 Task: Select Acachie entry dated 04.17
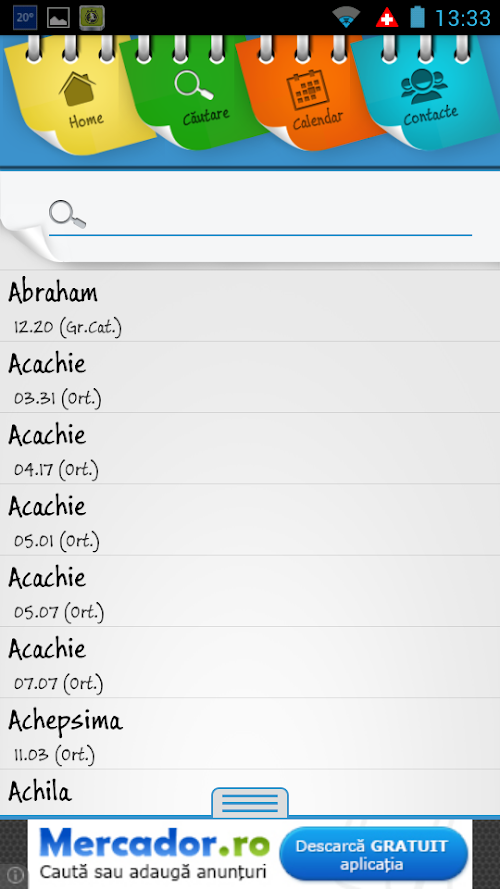pyautogui.click(x=250, y=448)
